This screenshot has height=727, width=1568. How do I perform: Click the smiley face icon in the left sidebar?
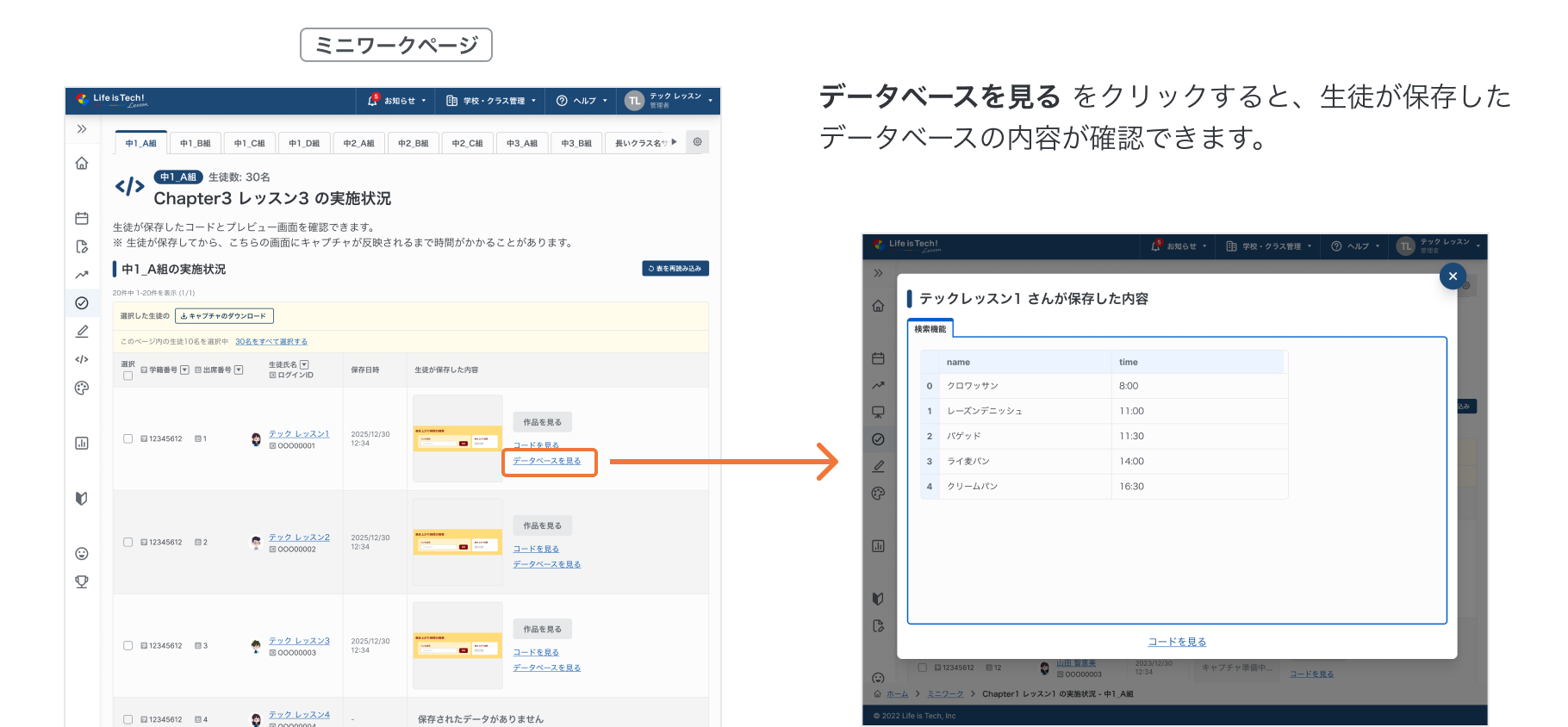coord(82,553)
